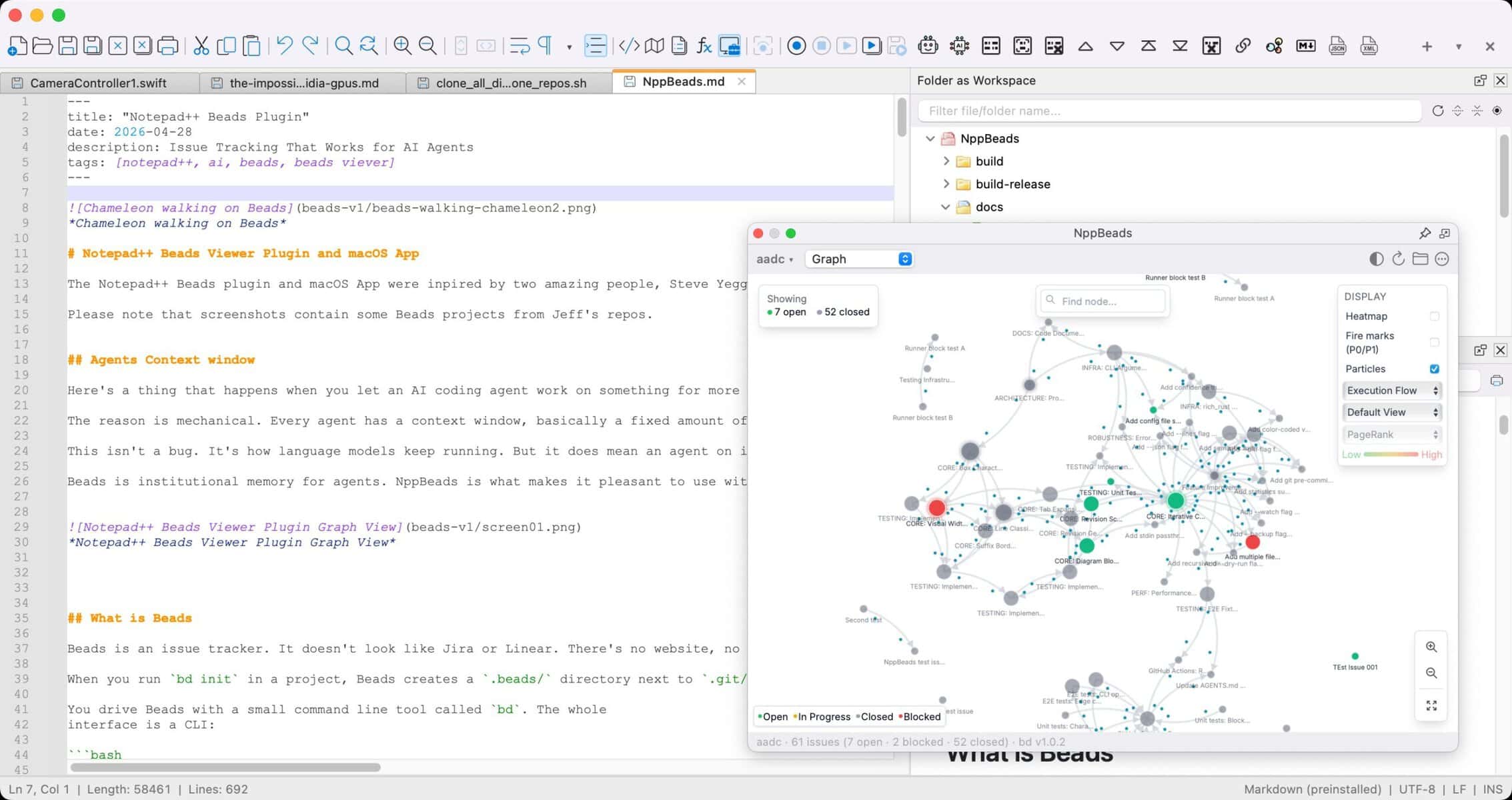Select the docs folder in workspace

pos(988,207)
